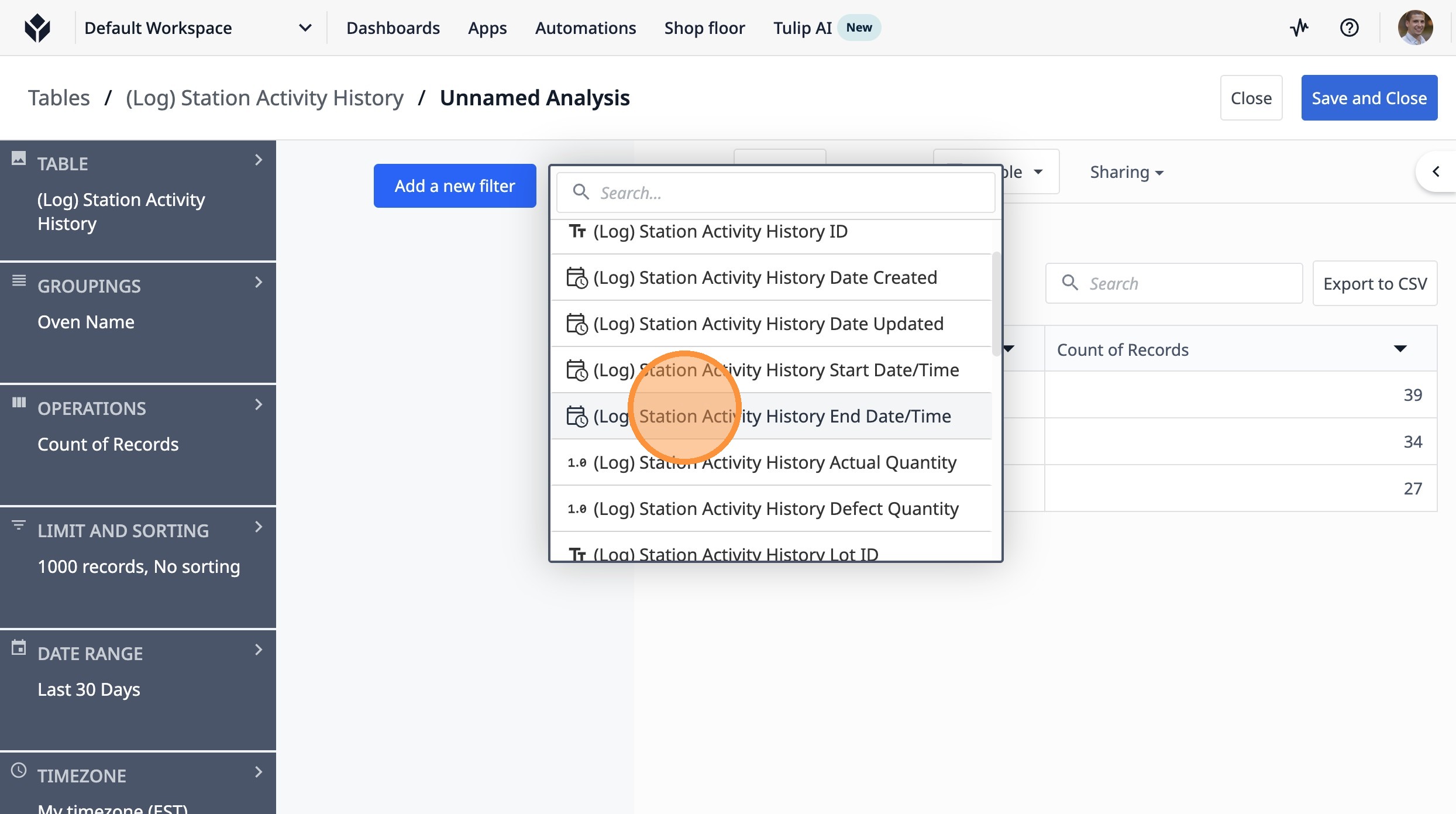
Task: Click the user profile avatar
Action: pos(1414,28)
